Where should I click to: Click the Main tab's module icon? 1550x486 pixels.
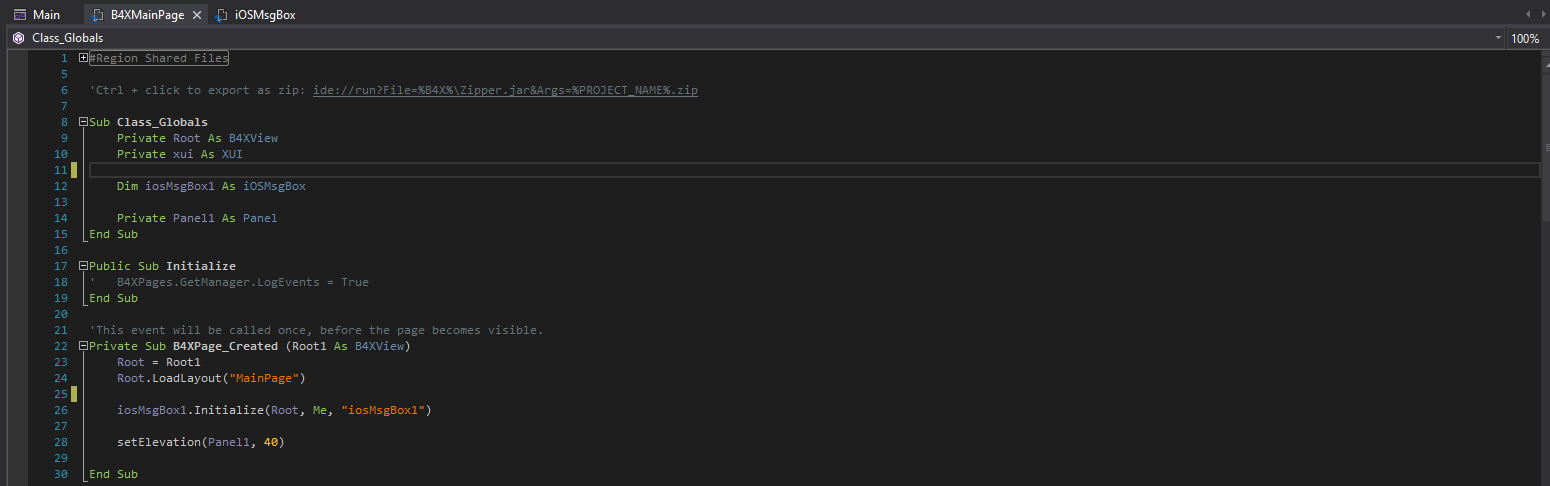[x=19, y=15]
